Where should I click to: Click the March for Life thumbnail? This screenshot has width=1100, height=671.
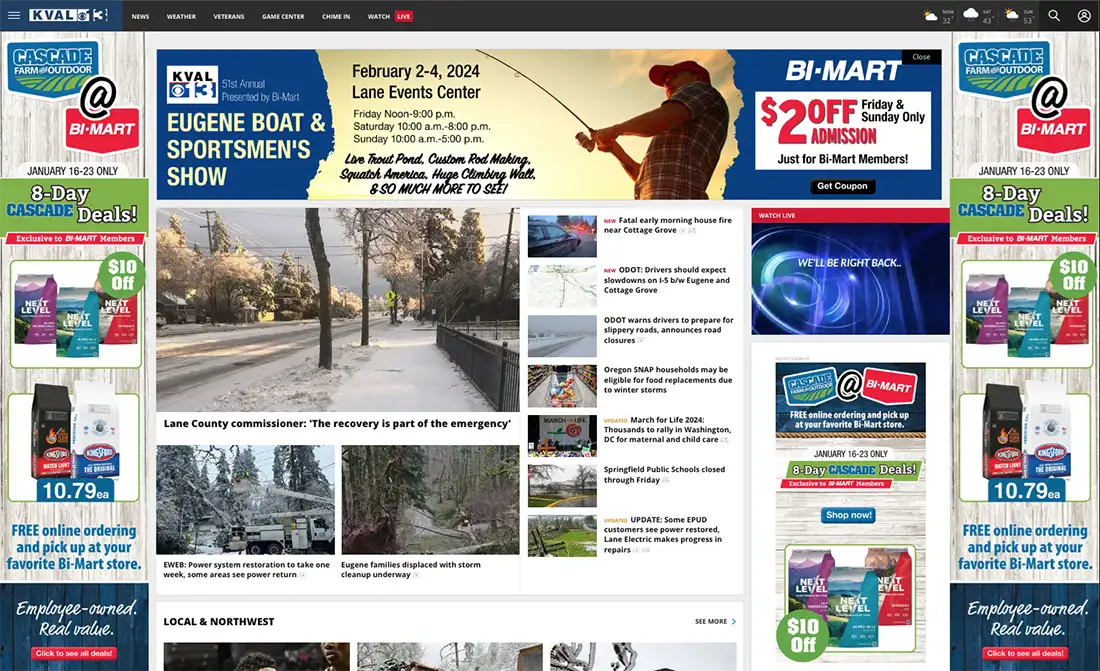pyautogui.click(x=562, y=436)
